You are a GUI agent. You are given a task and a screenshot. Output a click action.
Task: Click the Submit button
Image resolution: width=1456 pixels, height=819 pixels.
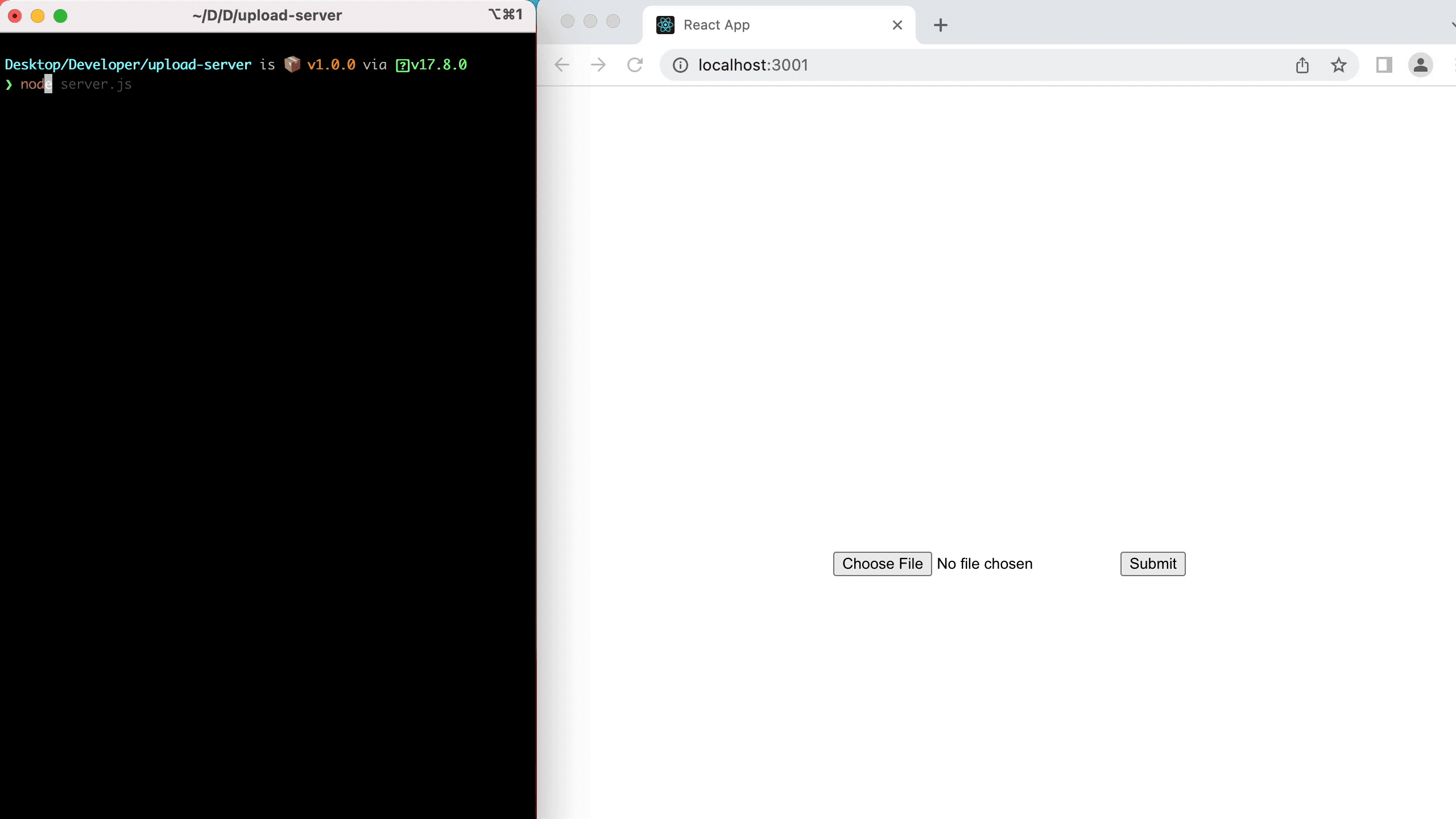pyautogui.click(x=1153, y=563)
